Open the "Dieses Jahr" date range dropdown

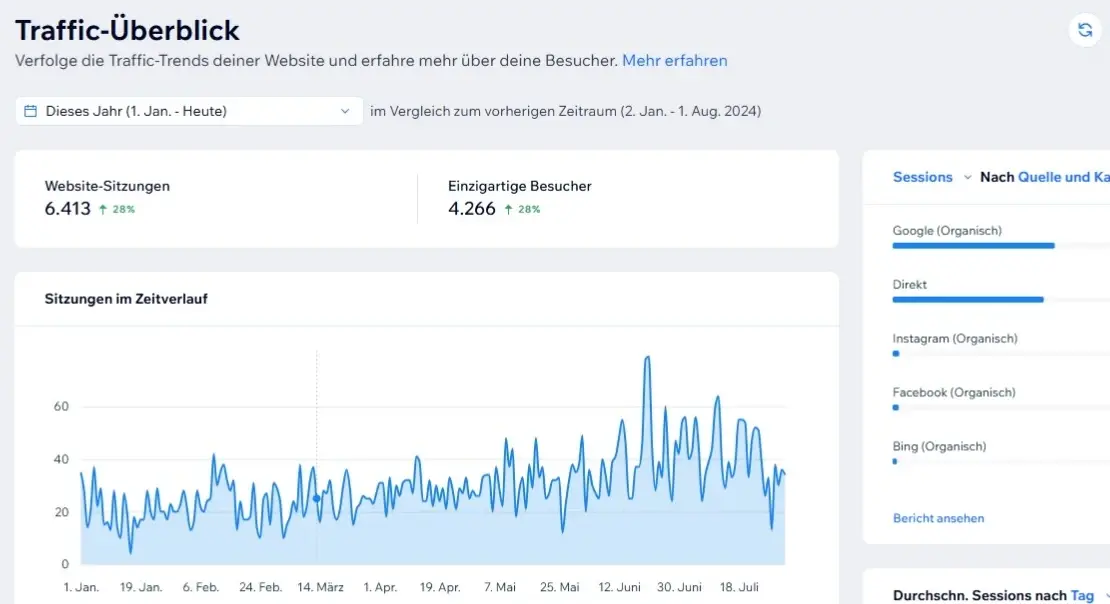190,111
